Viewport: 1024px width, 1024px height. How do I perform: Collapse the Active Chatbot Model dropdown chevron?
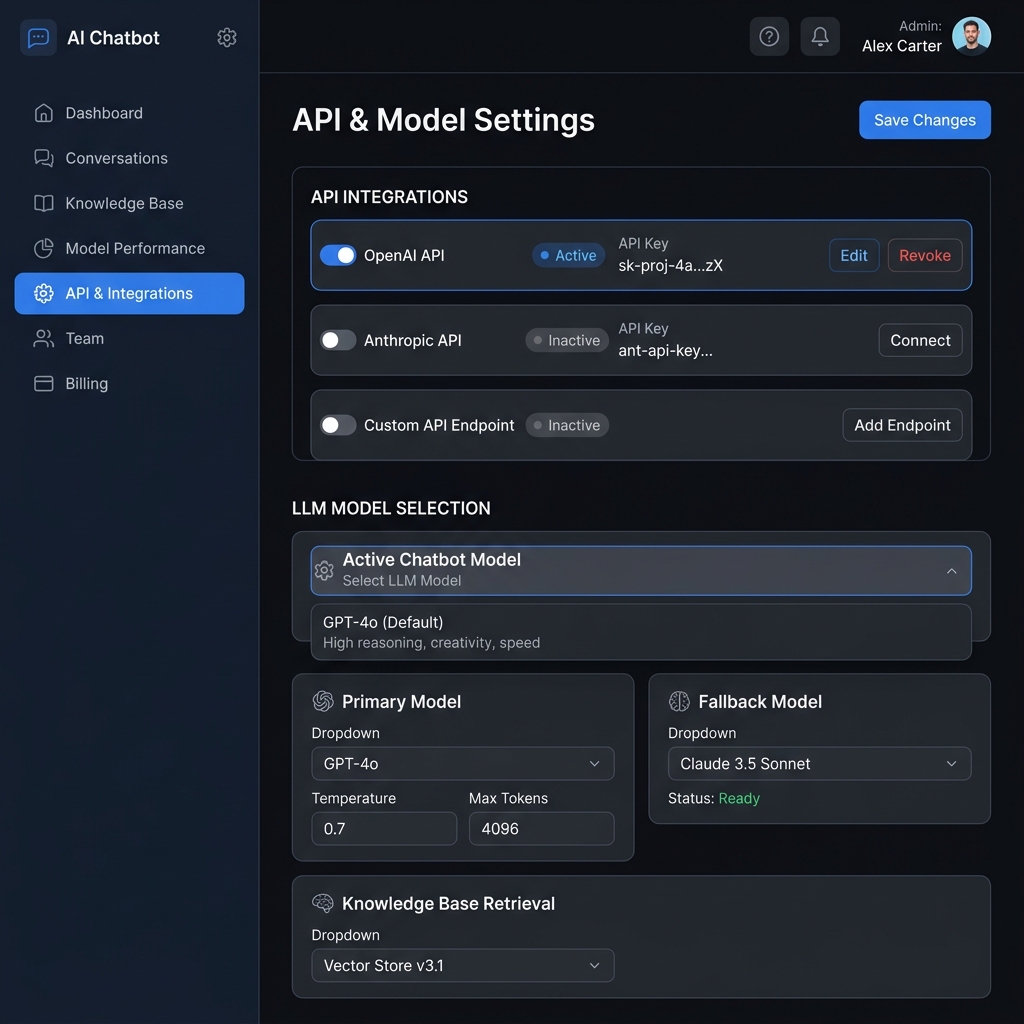[952, 571]
